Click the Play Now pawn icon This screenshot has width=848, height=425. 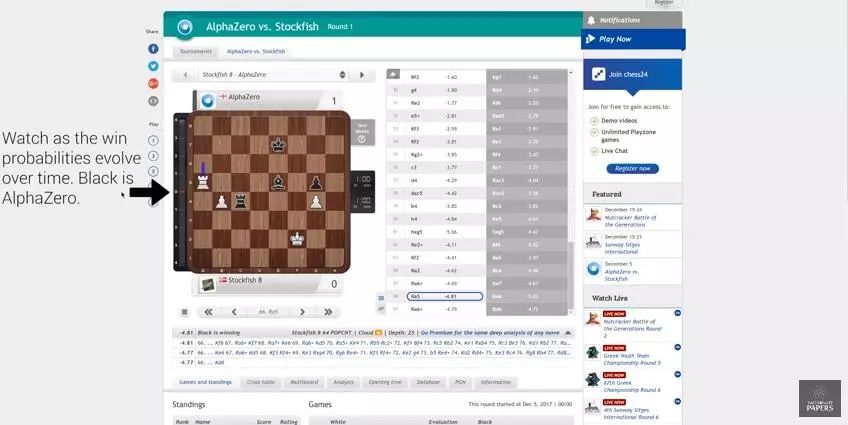point(590,39)
